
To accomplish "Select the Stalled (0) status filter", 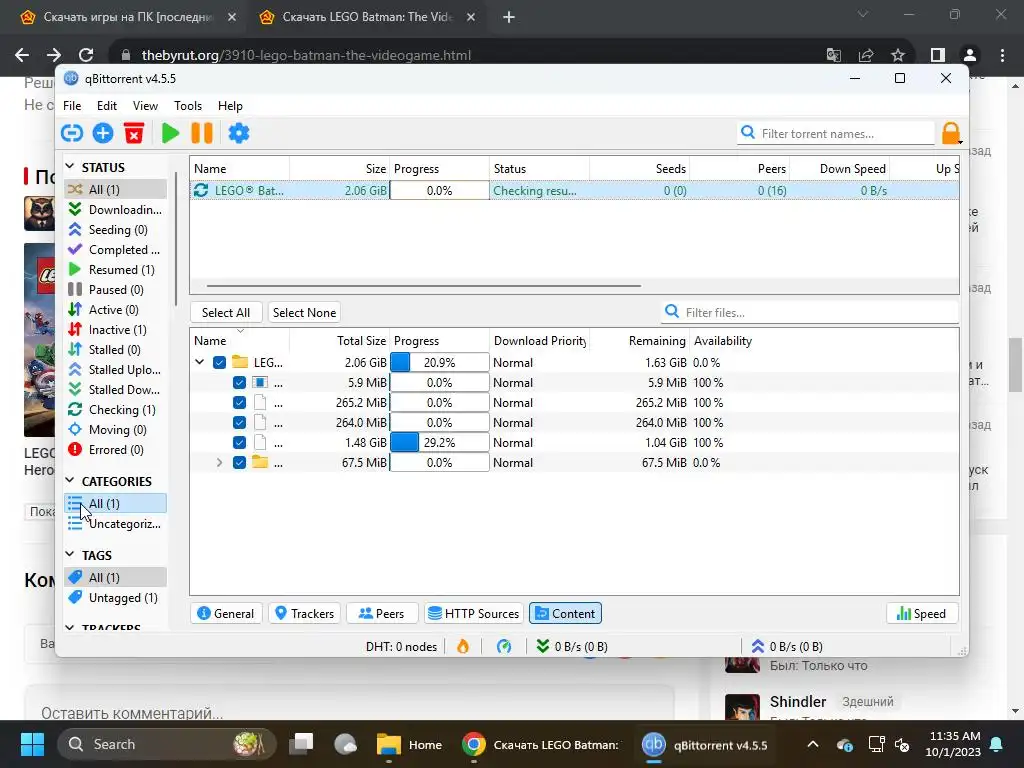I will tap(116, 350).
